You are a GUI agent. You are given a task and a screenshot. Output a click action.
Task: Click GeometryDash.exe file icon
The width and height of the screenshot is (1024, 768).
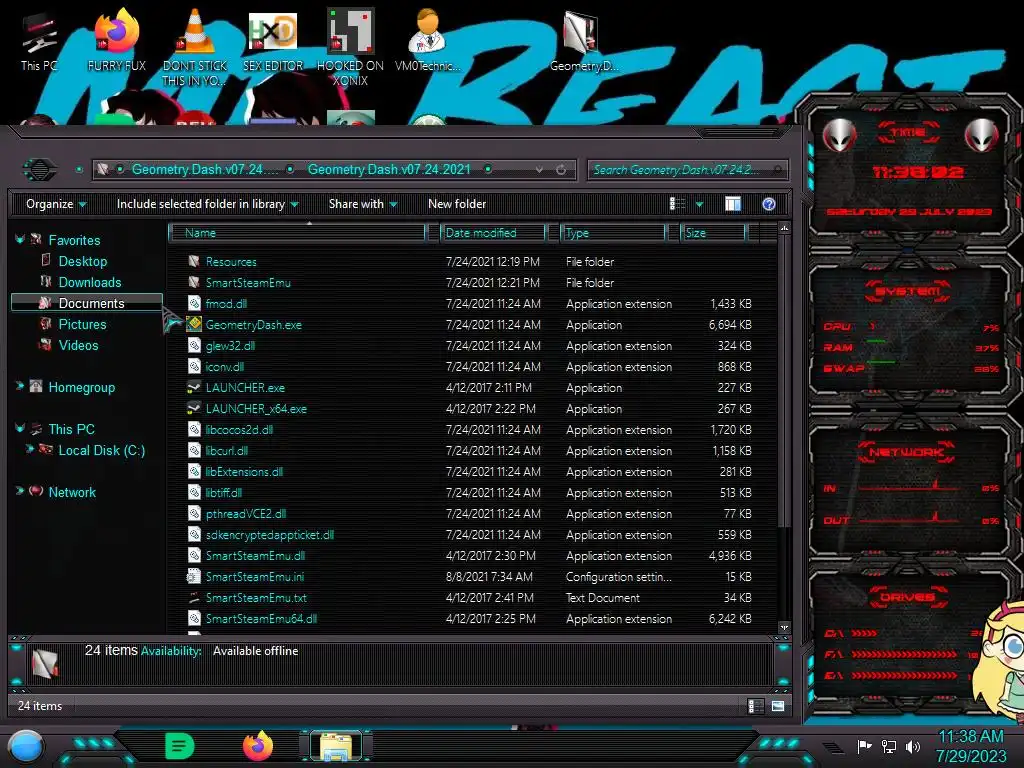194,325
